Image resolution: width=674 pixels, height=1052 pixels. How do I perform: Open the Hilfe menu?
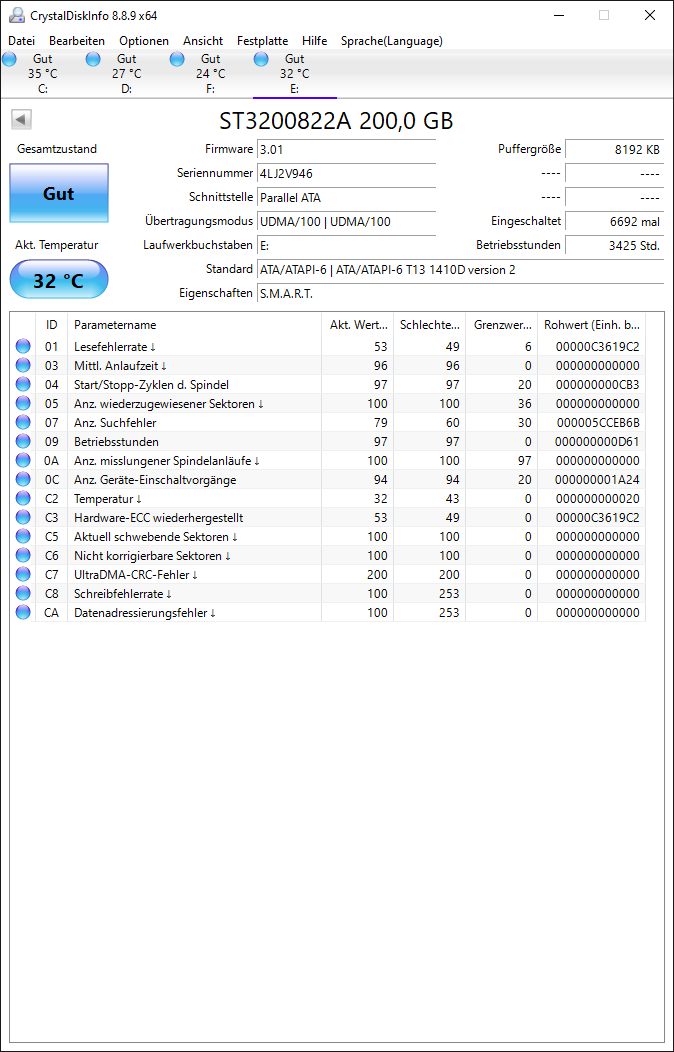coord(315,41)
